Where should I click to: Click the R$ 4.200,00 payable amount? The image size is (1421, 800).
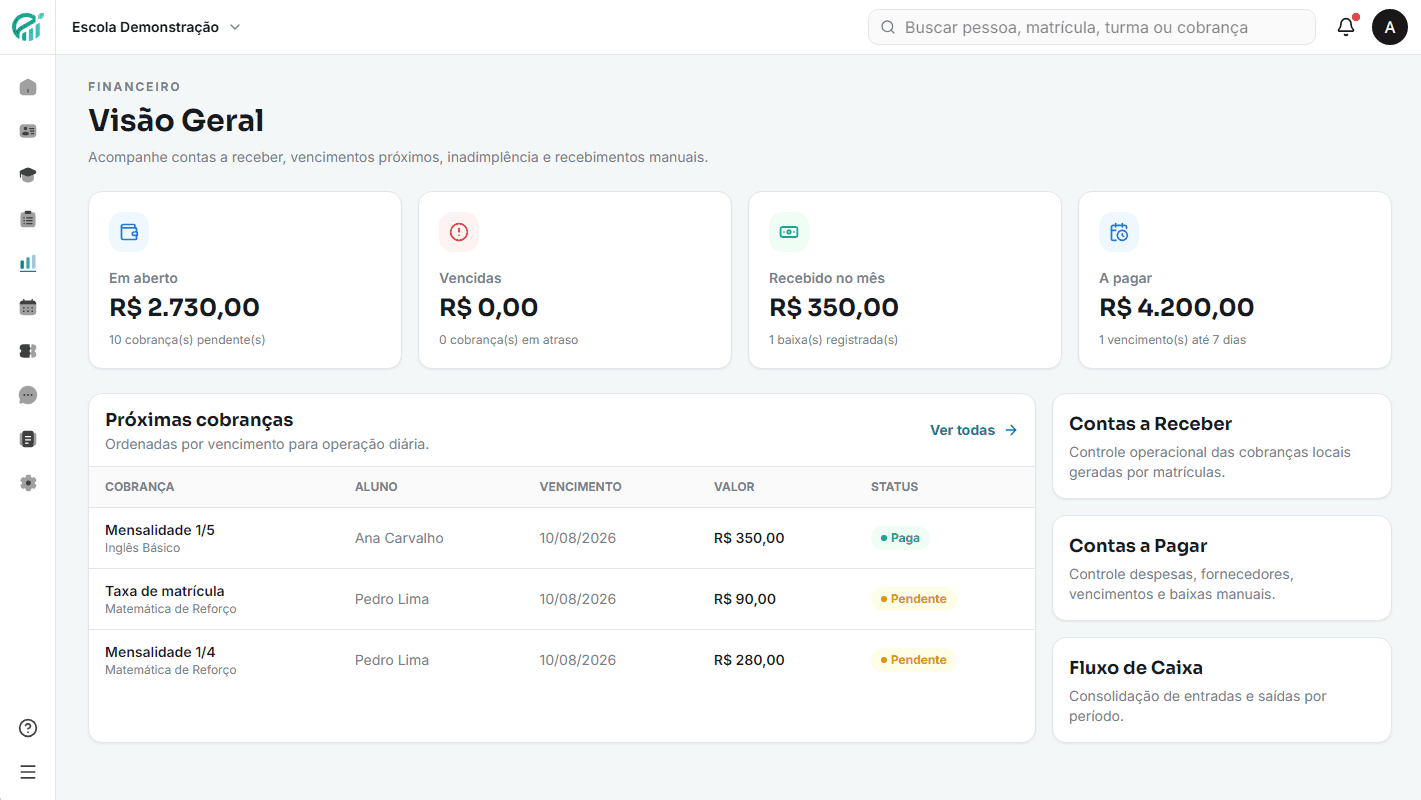[1177, 307]
